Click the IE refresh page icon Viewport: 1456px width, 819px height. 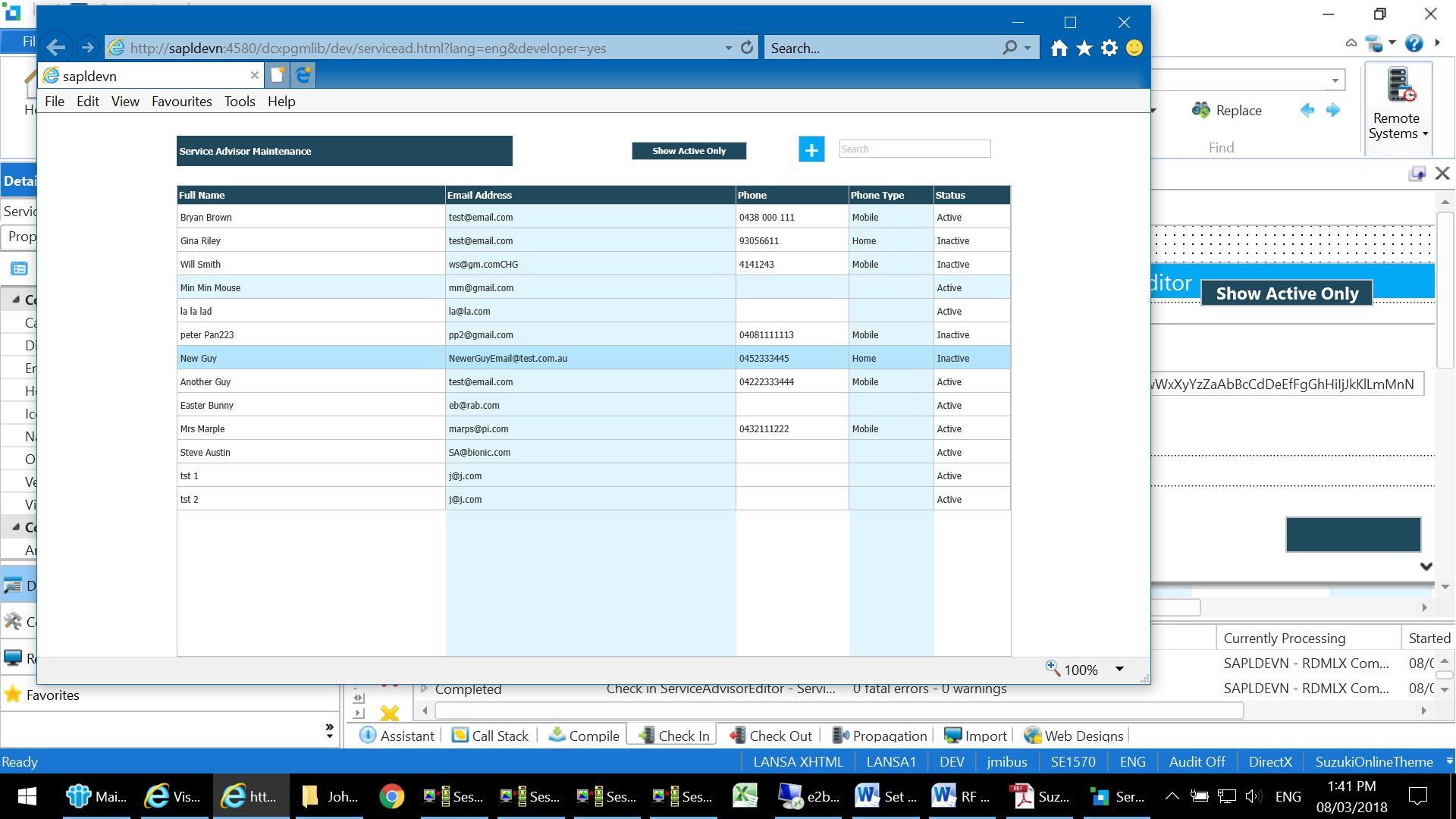(x=747, y=48)
